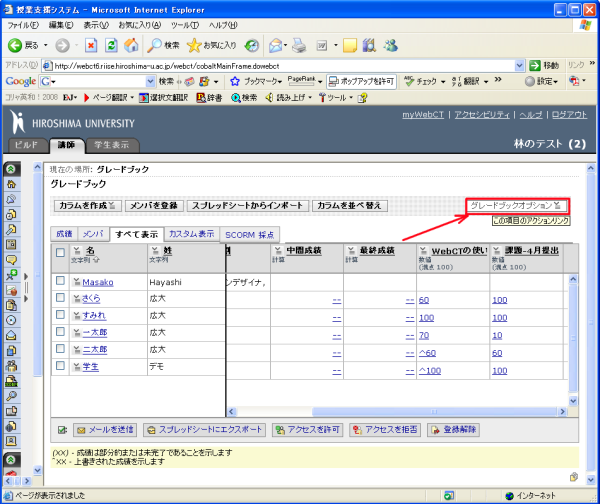This screenshot has width=600, height=504.
Task: Open グレードブックオプション dropdown
Action: point(516,206)
